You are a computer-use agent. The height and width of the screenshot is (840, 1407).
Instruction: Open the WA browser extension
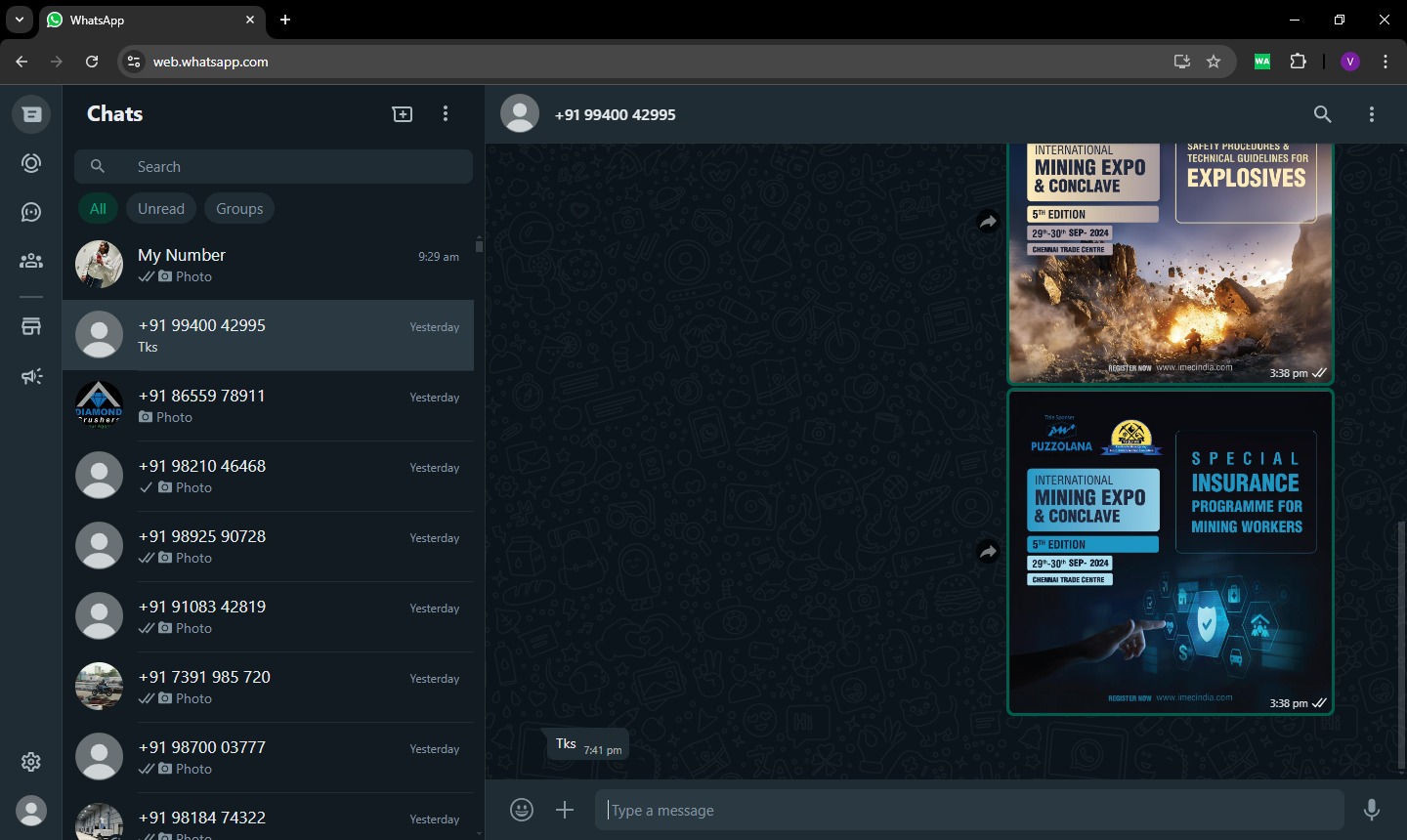tap(1262, 62)
